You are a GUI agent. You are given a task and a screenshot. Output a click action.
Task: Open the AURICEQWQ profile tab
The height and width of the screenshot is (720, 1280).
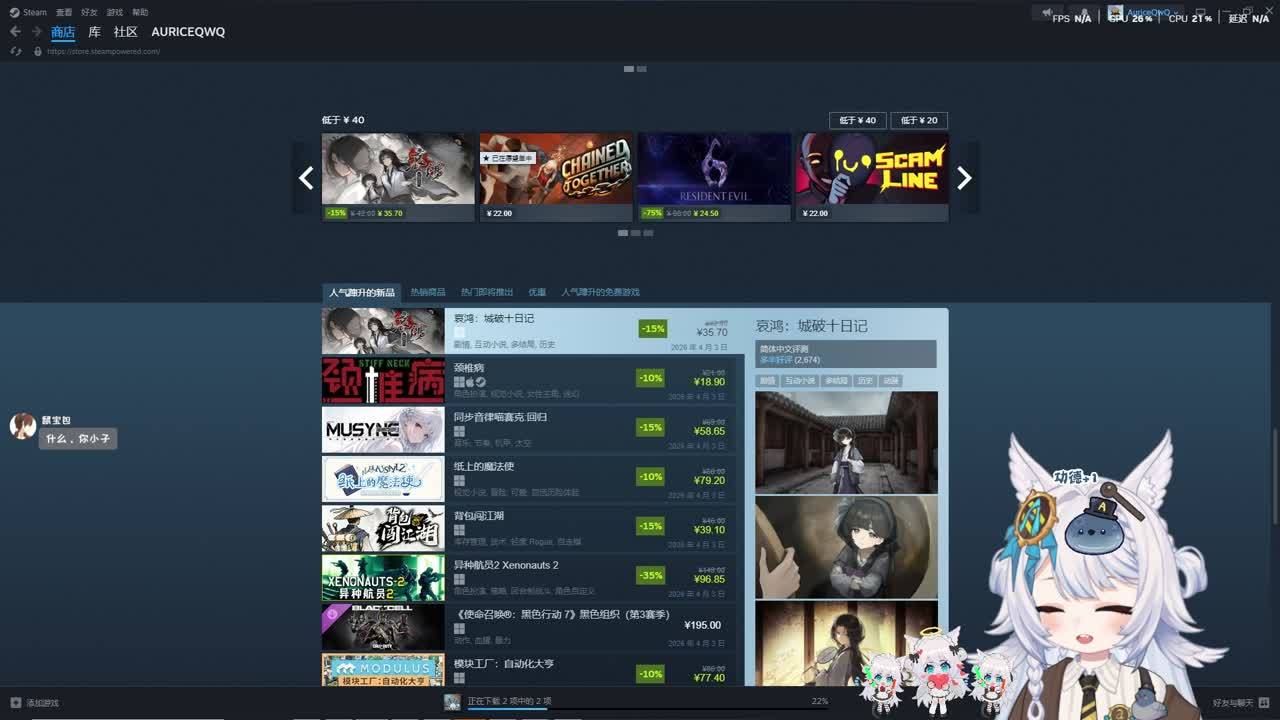[188, 32]
